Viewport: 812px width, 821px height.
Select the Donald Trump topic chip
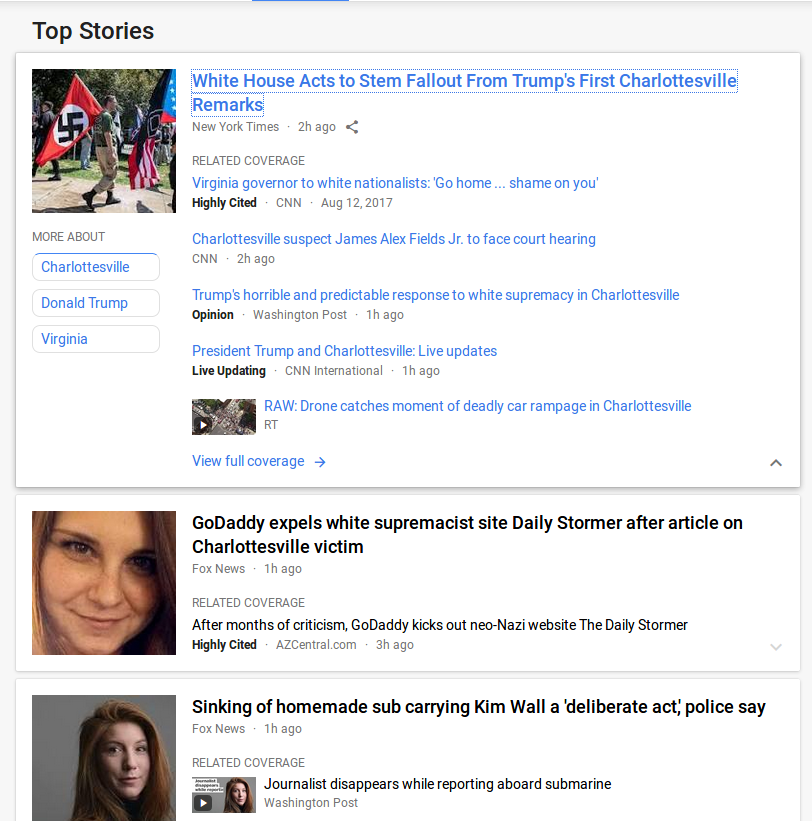96,303
